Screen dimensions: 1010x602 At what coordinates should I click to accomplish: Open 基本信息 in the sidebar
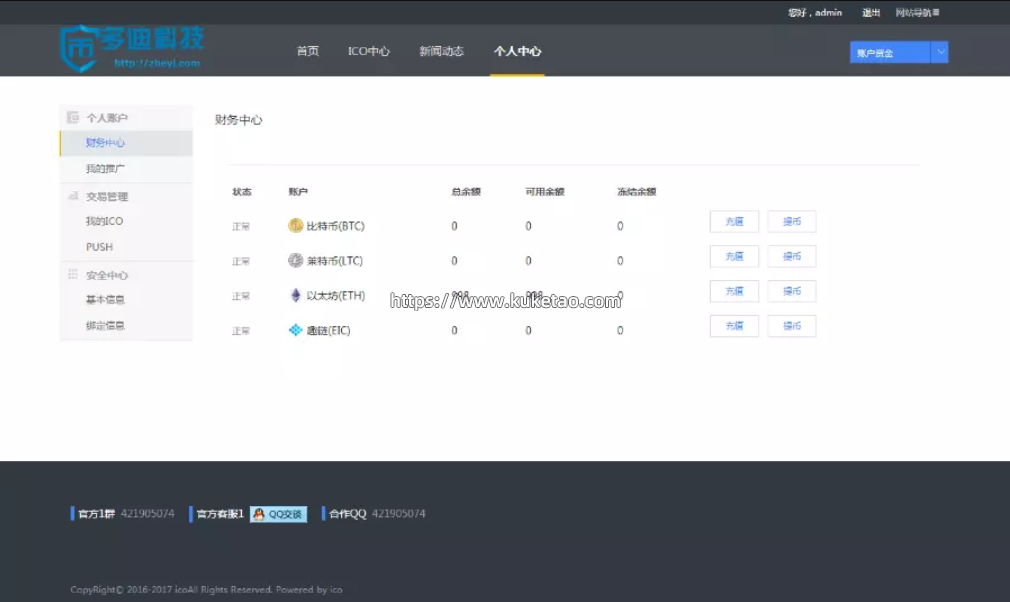coord(105,300)
